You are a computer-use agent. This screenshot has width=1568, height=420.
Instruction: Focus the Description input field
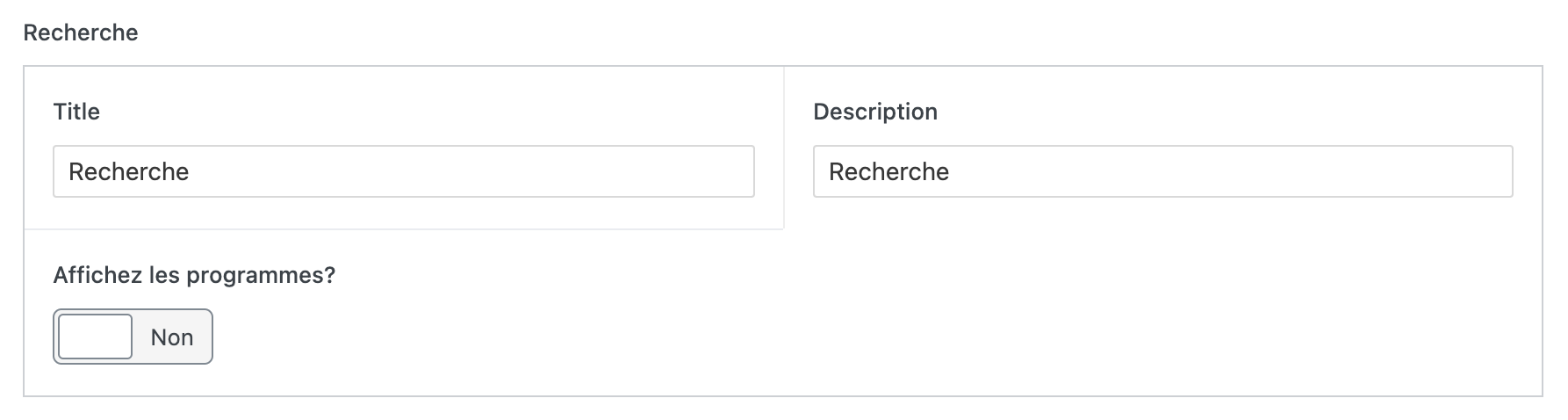coord(1162,171)
